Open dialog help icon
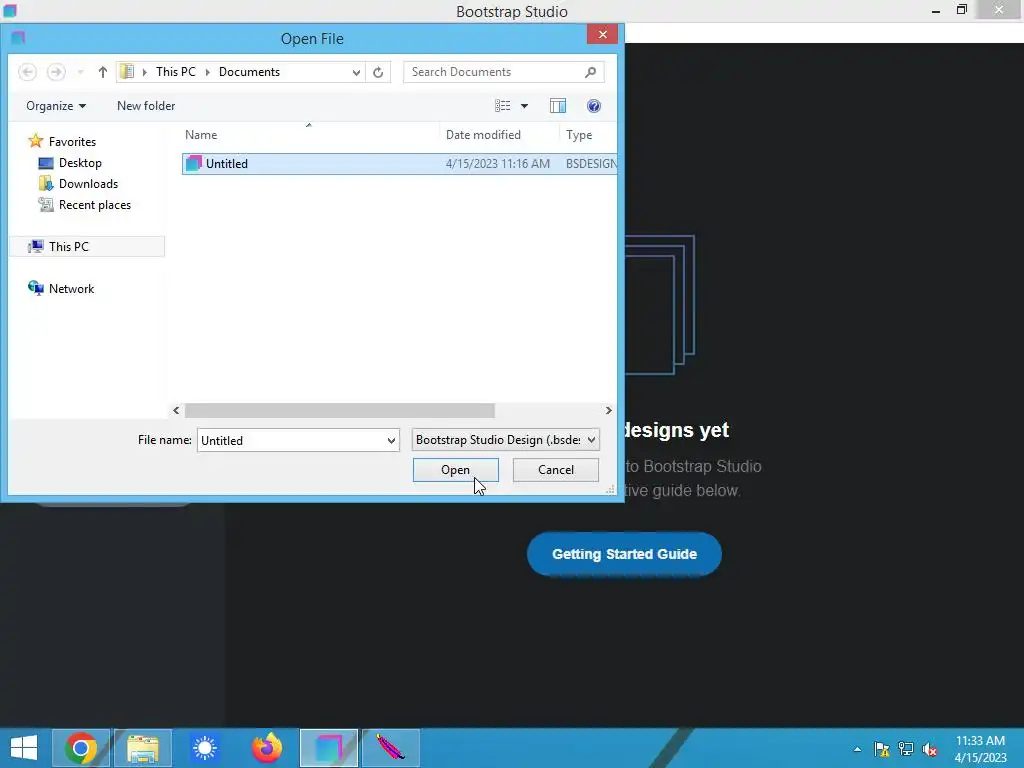The image size is (1024, 768). [594, 106]
